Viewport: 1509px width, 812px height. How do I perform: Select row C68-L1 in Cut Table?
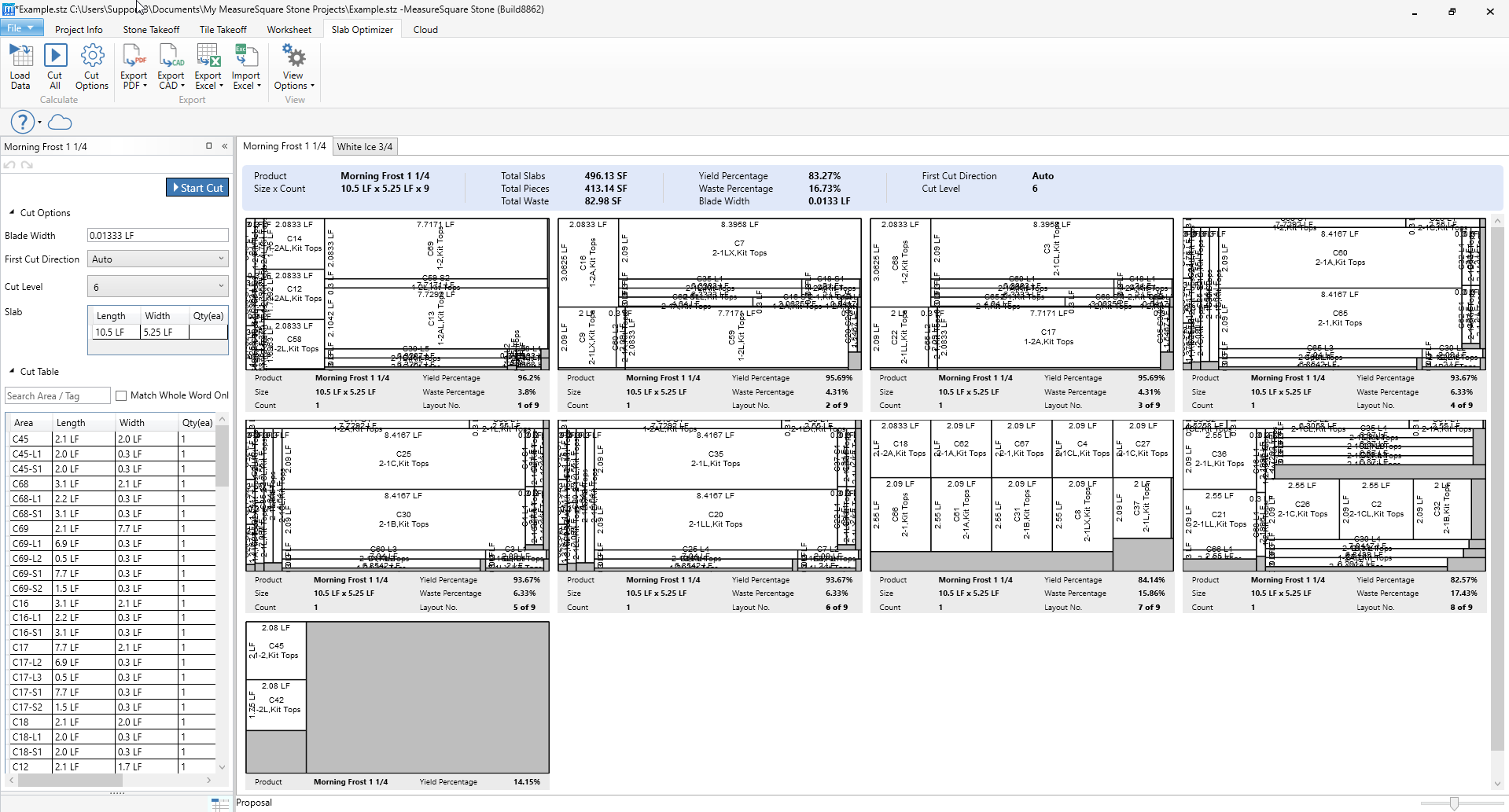coord(112,499)
